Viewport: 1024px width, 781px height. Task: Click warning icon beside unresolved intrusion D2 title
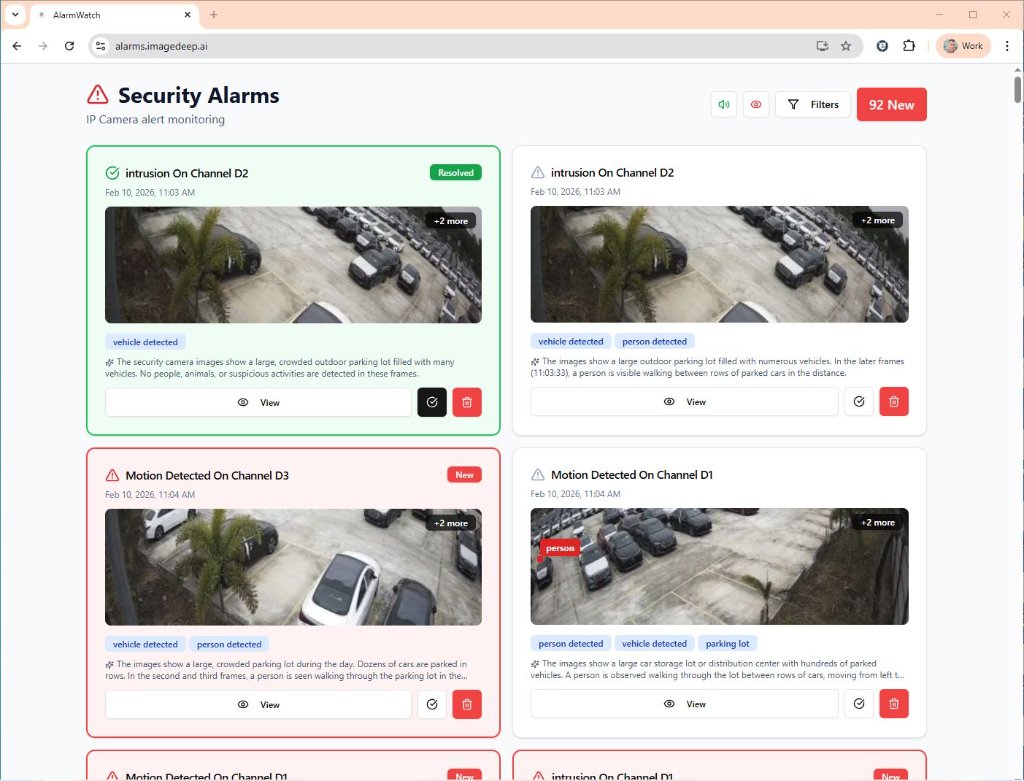pos(537,172)
